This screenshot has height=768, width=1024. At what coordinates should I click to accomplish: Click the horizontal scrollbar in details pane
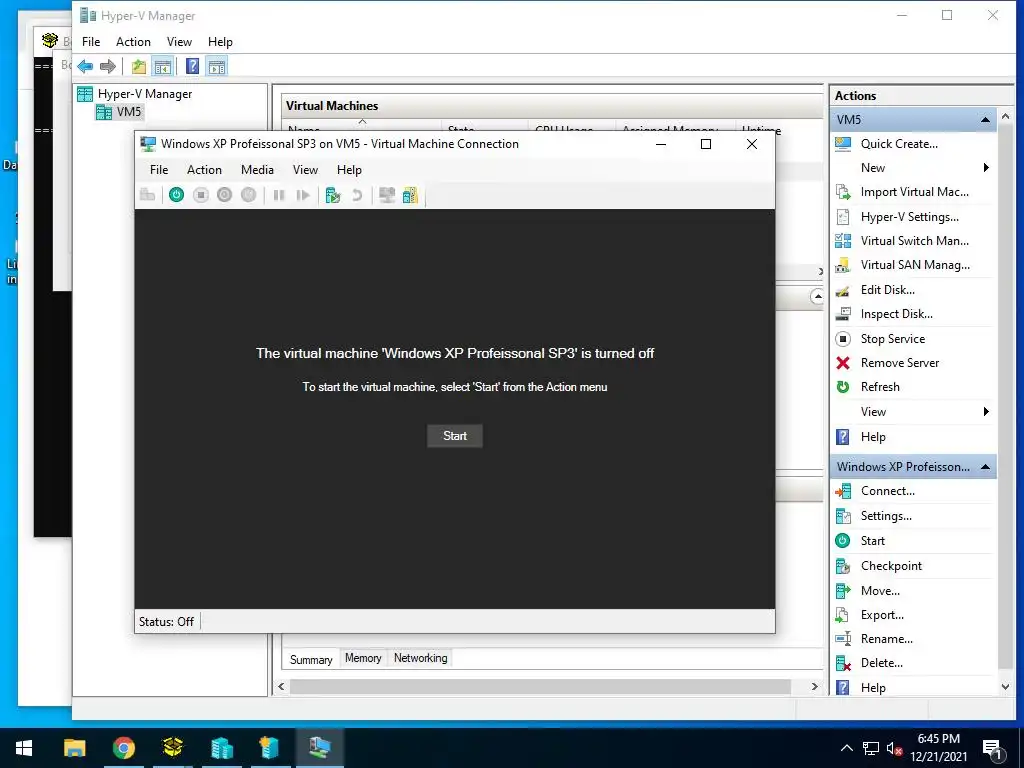[x=540, y=686]
